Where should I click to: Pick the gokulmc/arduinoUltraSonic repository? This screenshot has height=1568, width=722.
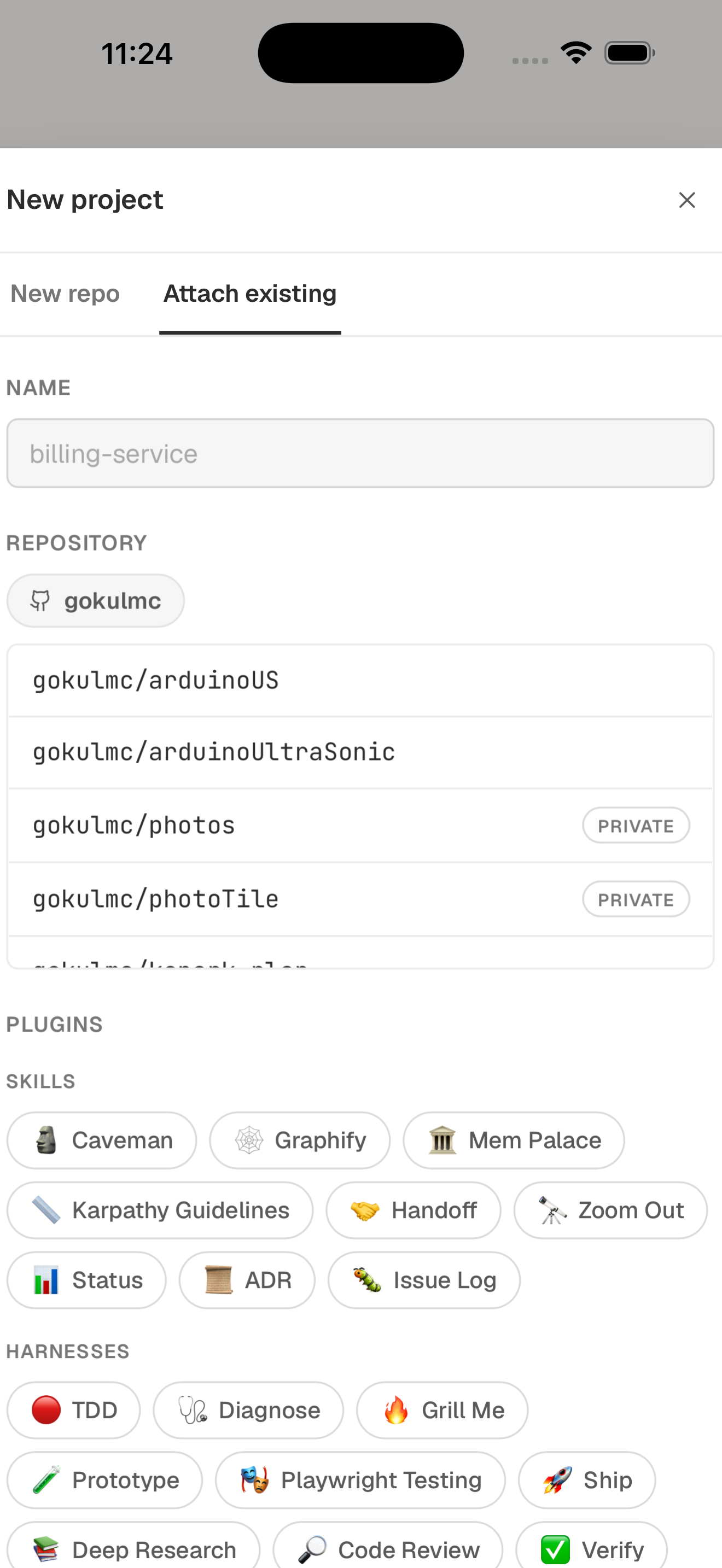coord(360,752)
